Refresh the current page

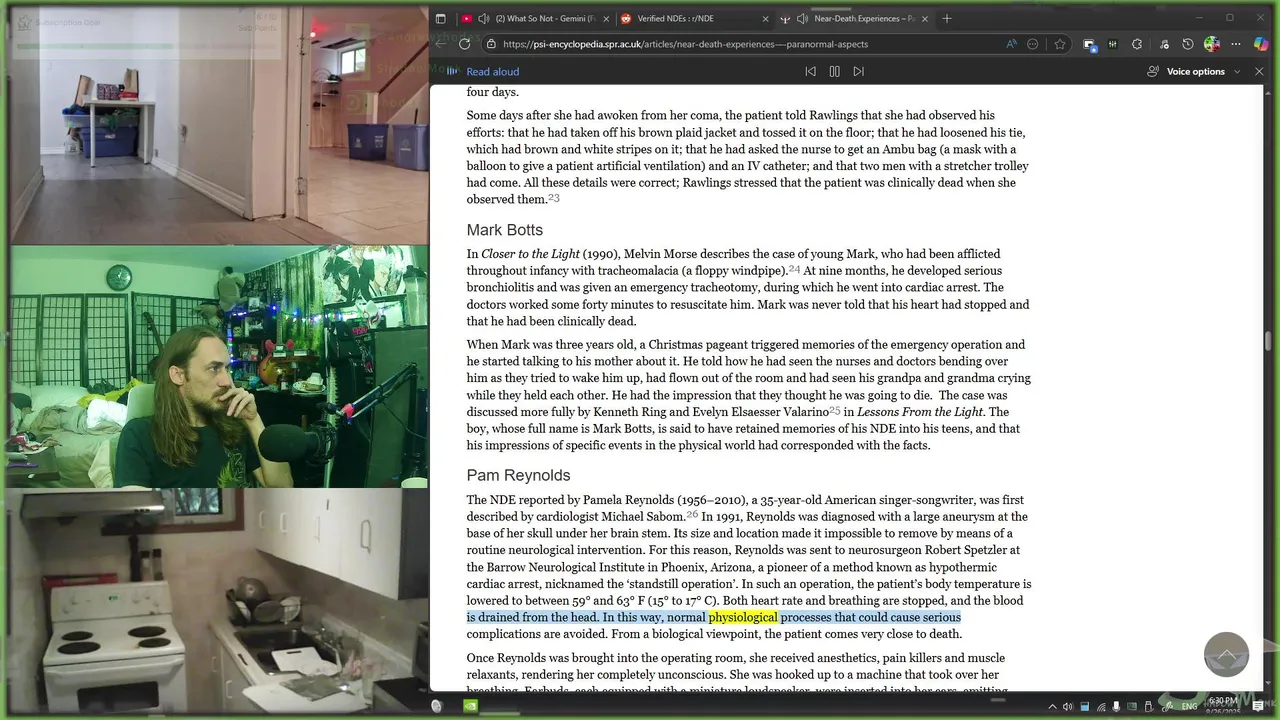tap(465, 44)
